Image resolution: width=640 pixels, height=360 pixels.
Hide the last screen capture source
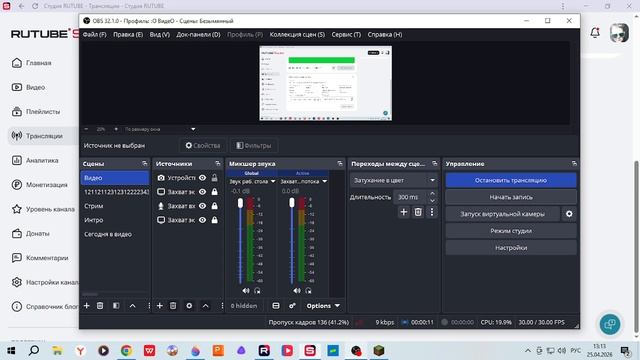click(202, 220)
